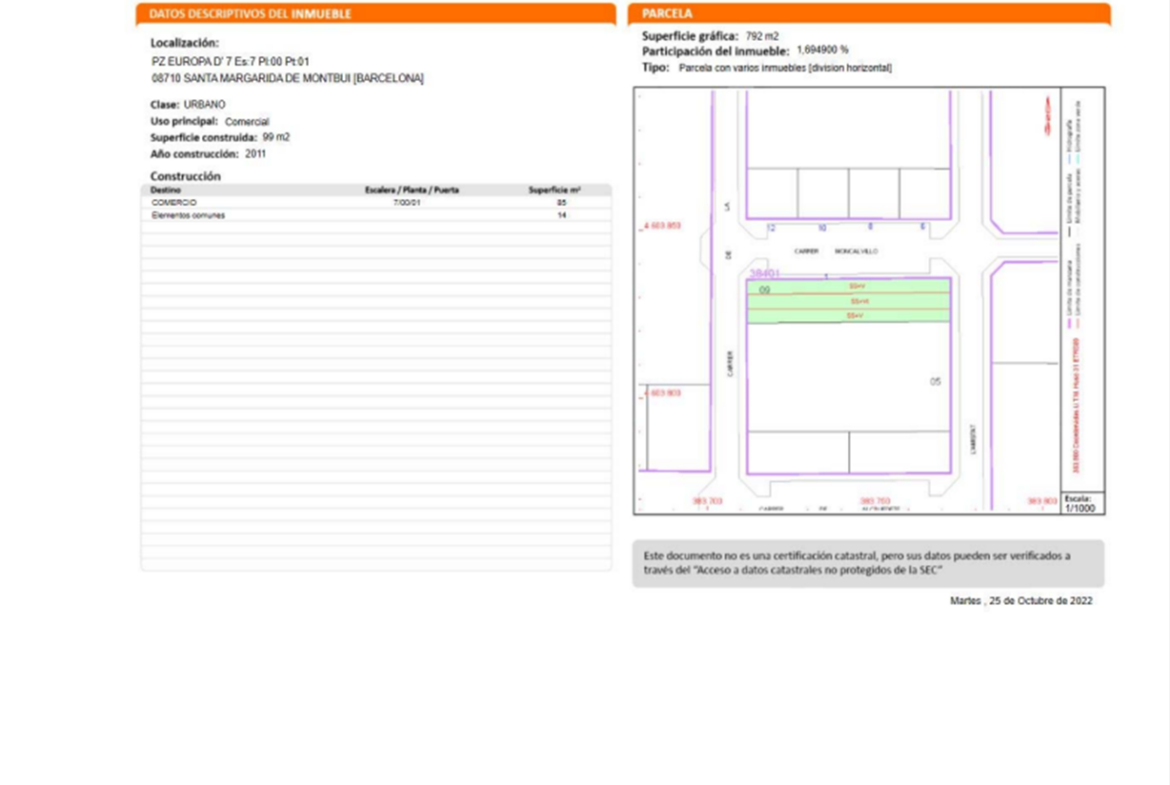Click the 'Superficie m²' column header
Image resolution: width=1170 pixels, height=785 pixels.
554,189
